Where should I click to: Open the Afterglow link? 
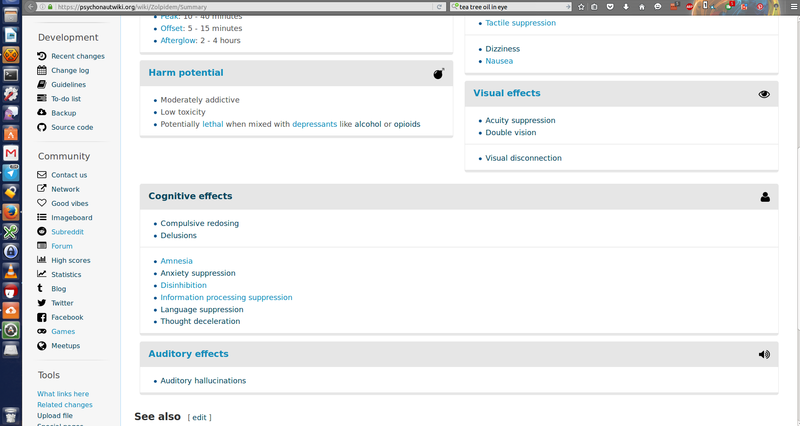click(x=178, y=40)
